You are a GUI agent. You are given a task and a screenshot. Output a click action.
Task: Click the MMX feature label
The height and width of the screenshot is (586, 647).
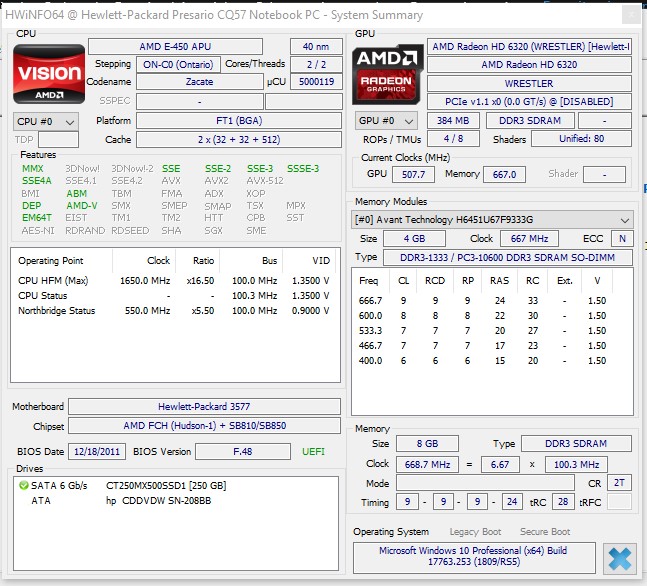(33, 168)
